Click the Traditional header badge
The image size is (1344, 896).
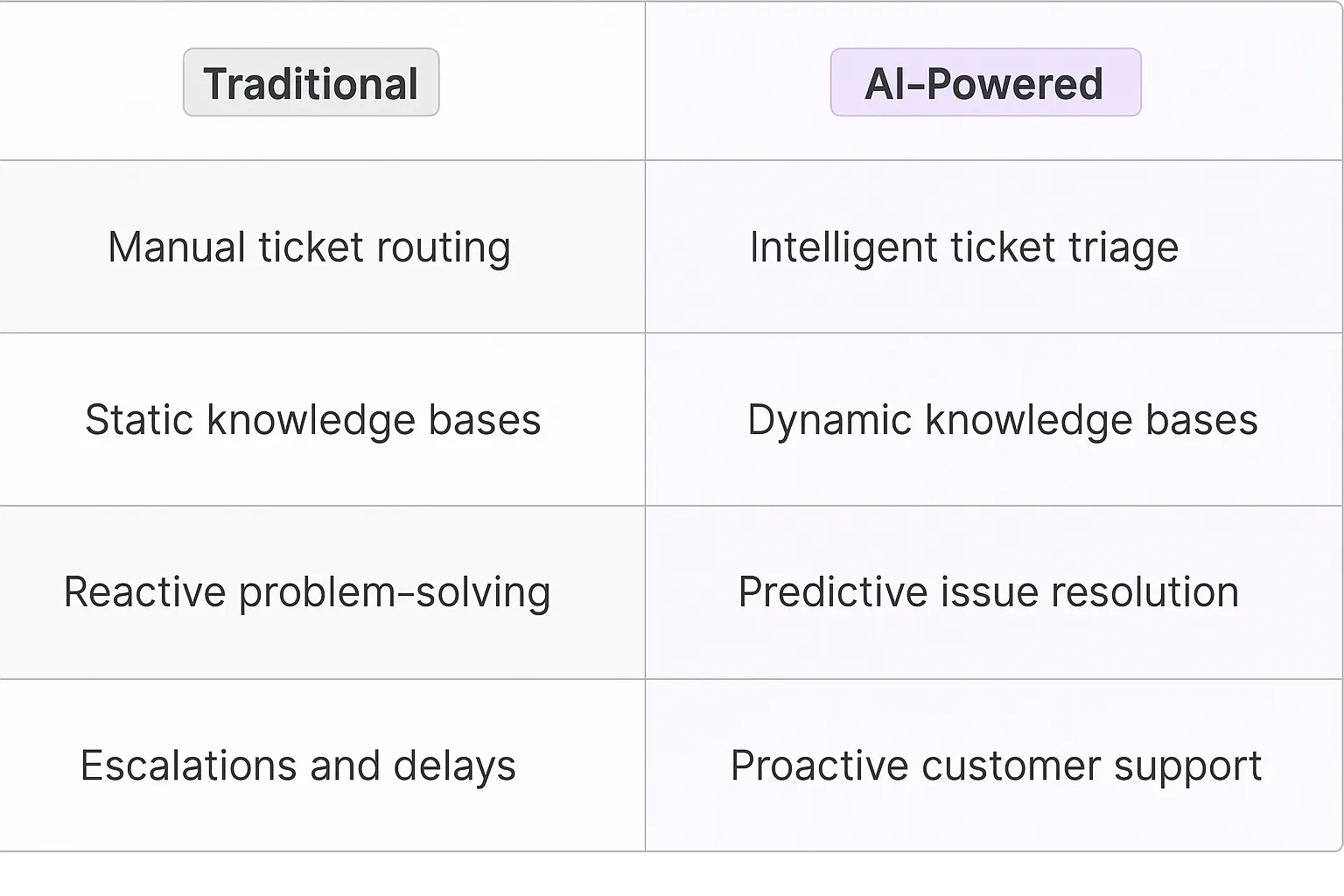[x=311, y=83]
